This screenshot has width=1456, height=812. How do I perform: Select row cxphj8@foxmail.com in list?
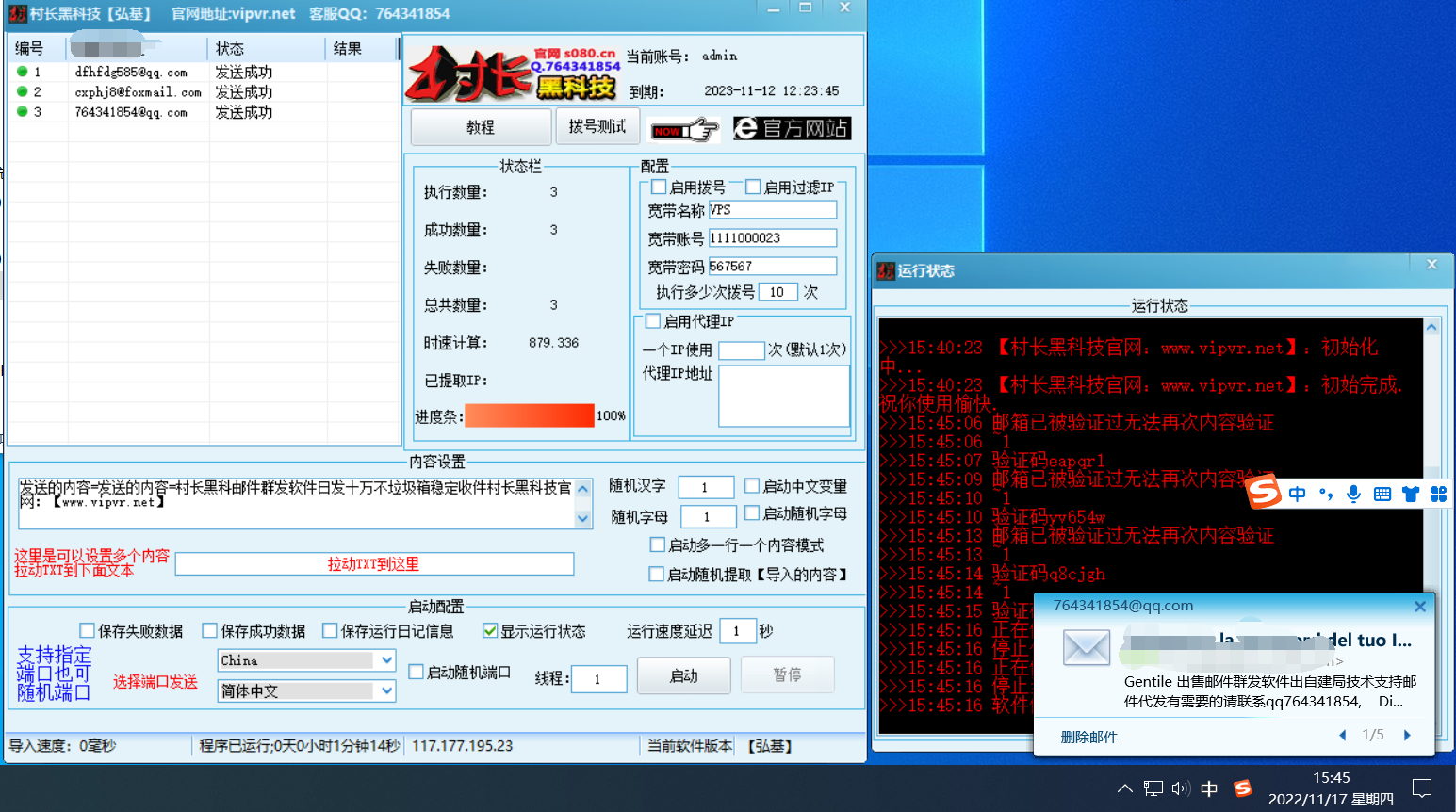coord(204,91)
